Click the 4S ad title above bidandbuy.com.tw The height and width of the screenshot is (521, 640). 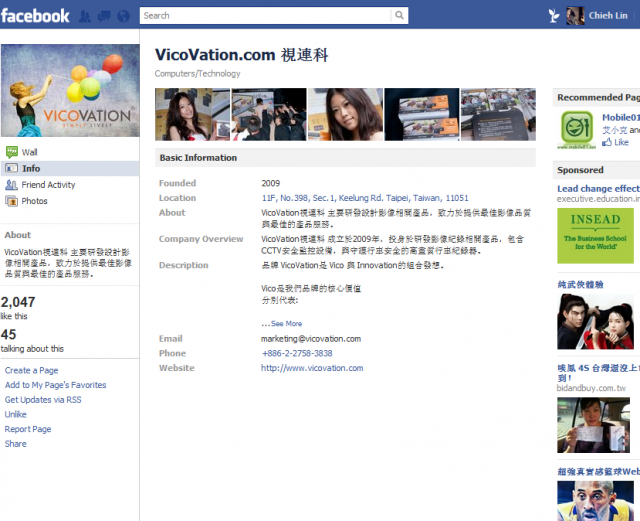pyautogui.click(x=598, y=372)
